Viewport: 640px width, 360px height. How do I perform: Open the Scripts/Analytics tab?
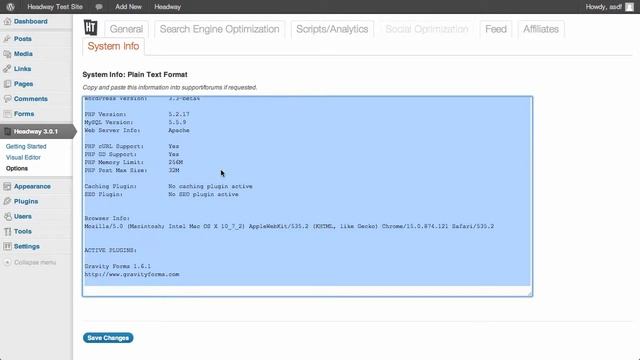point(332,29)
